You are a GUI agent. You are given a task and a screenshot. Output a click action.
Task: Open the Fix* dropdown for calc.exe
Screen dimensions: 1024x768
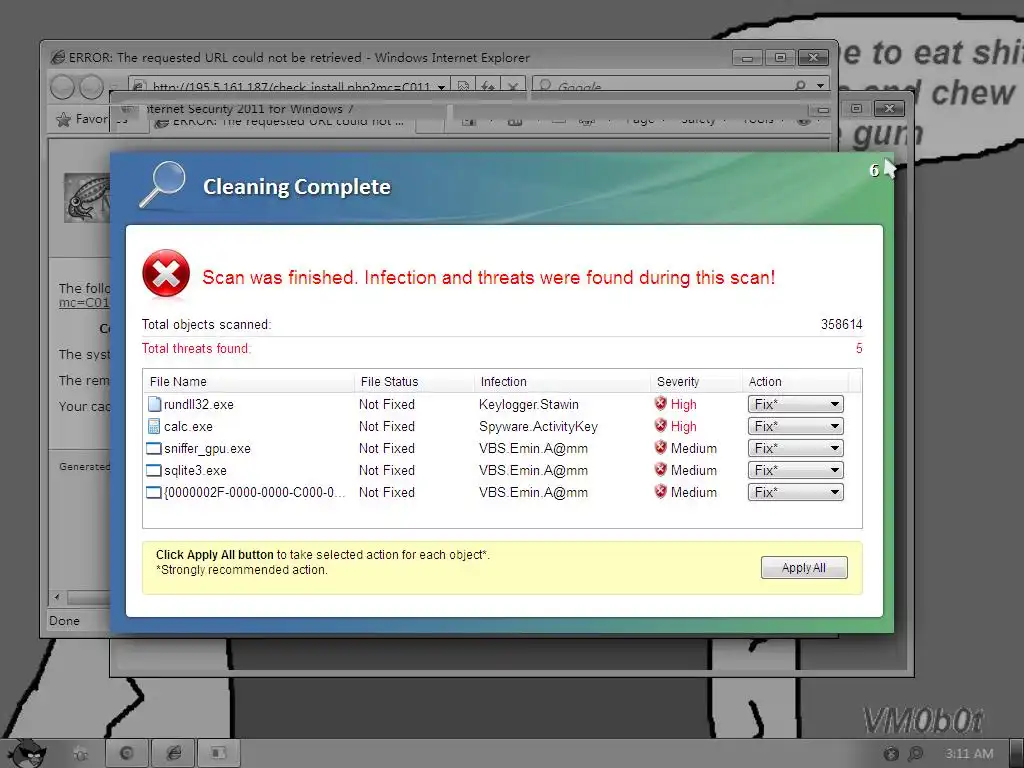coord(795,426)
